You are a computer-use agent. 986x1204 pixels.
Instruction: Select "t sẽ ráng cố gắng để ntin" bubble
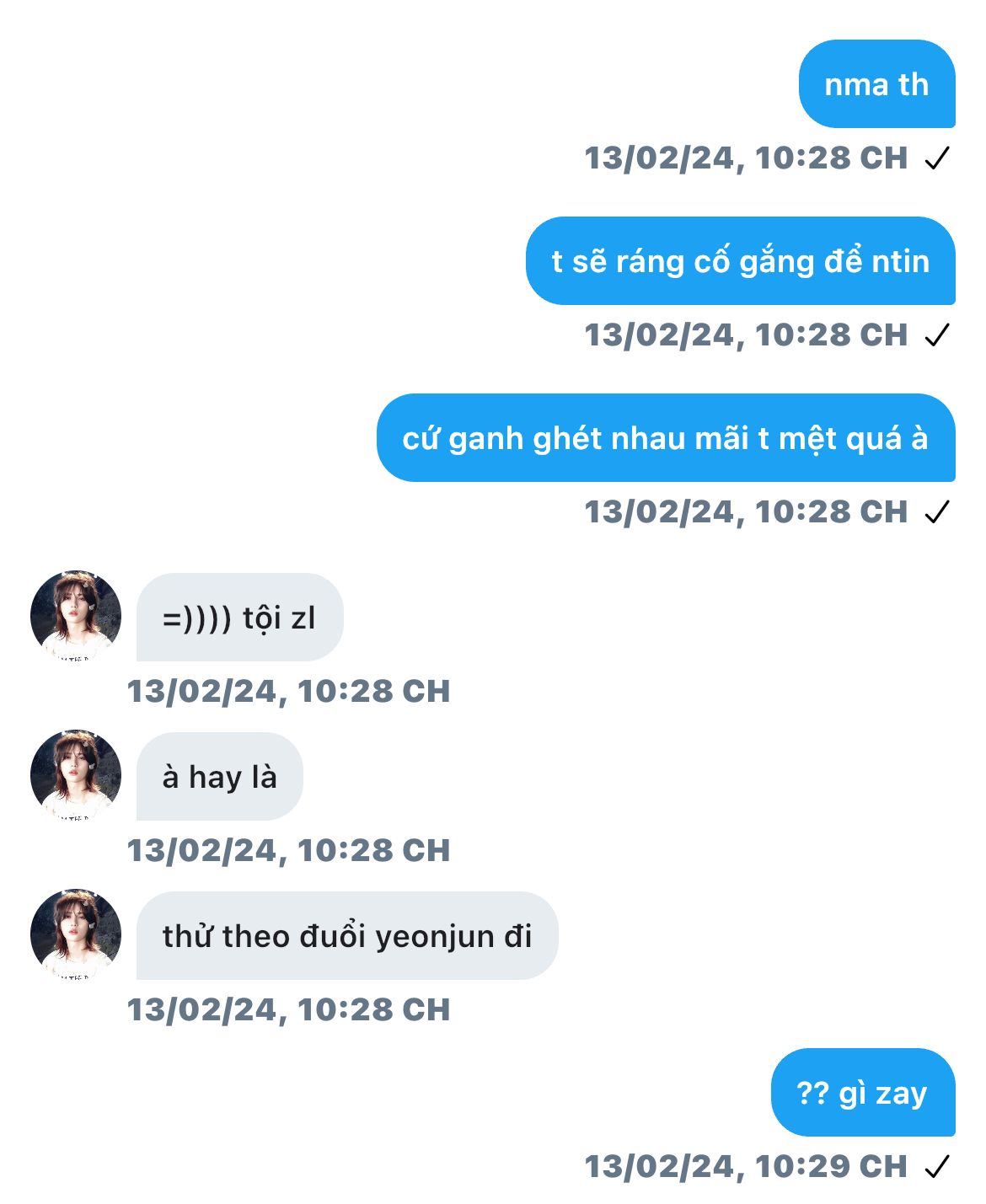(741, 261)
